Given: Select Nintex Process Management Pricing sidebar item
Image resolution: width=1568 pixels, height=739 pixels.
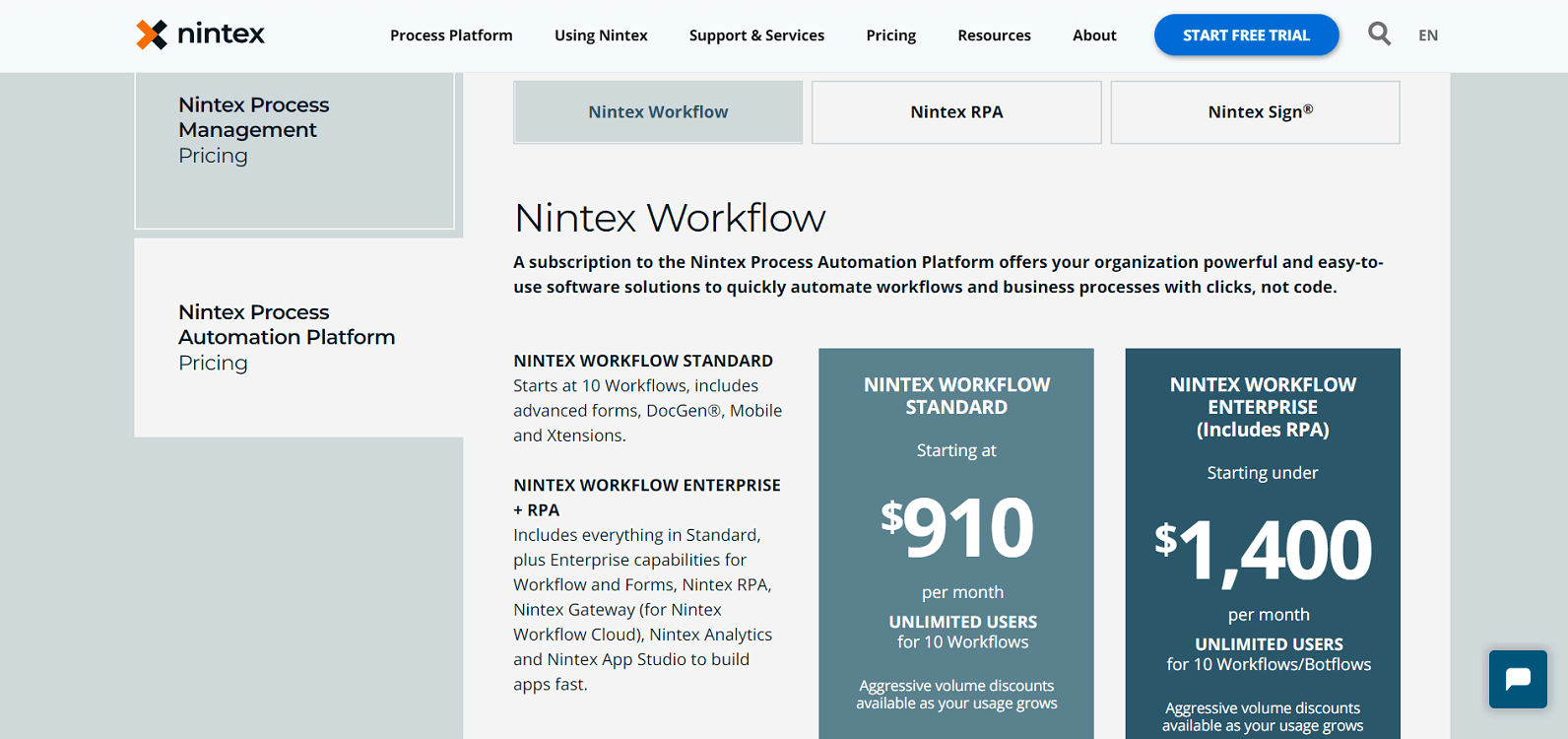Looking at the screenshot, I should (x=294, y=150).
